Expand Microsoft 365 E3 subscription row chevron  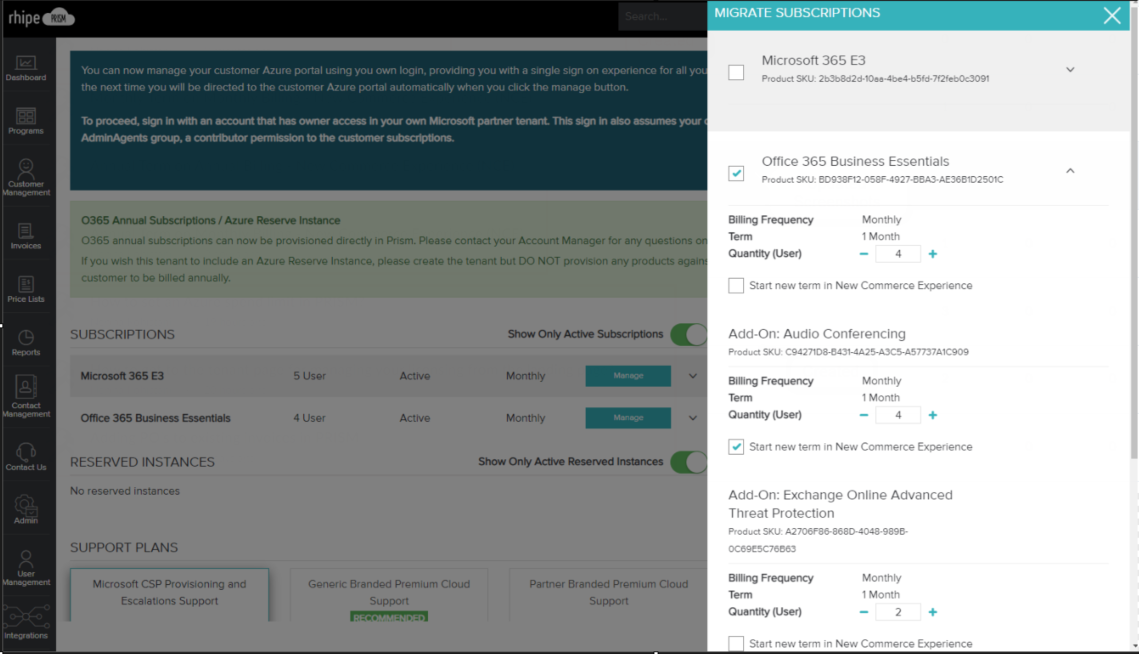pyautogui.click(x=692, y=376)
